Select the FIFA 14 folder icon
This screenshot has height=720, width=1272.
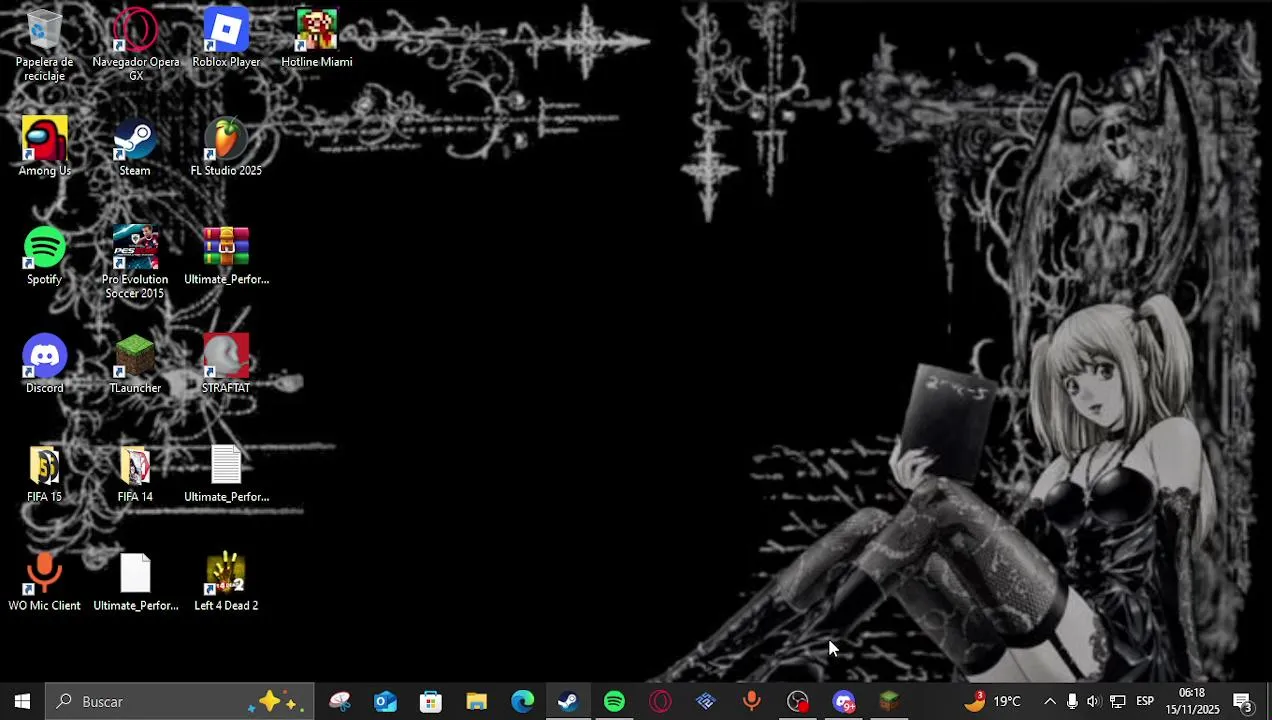[x=135, y=475]
